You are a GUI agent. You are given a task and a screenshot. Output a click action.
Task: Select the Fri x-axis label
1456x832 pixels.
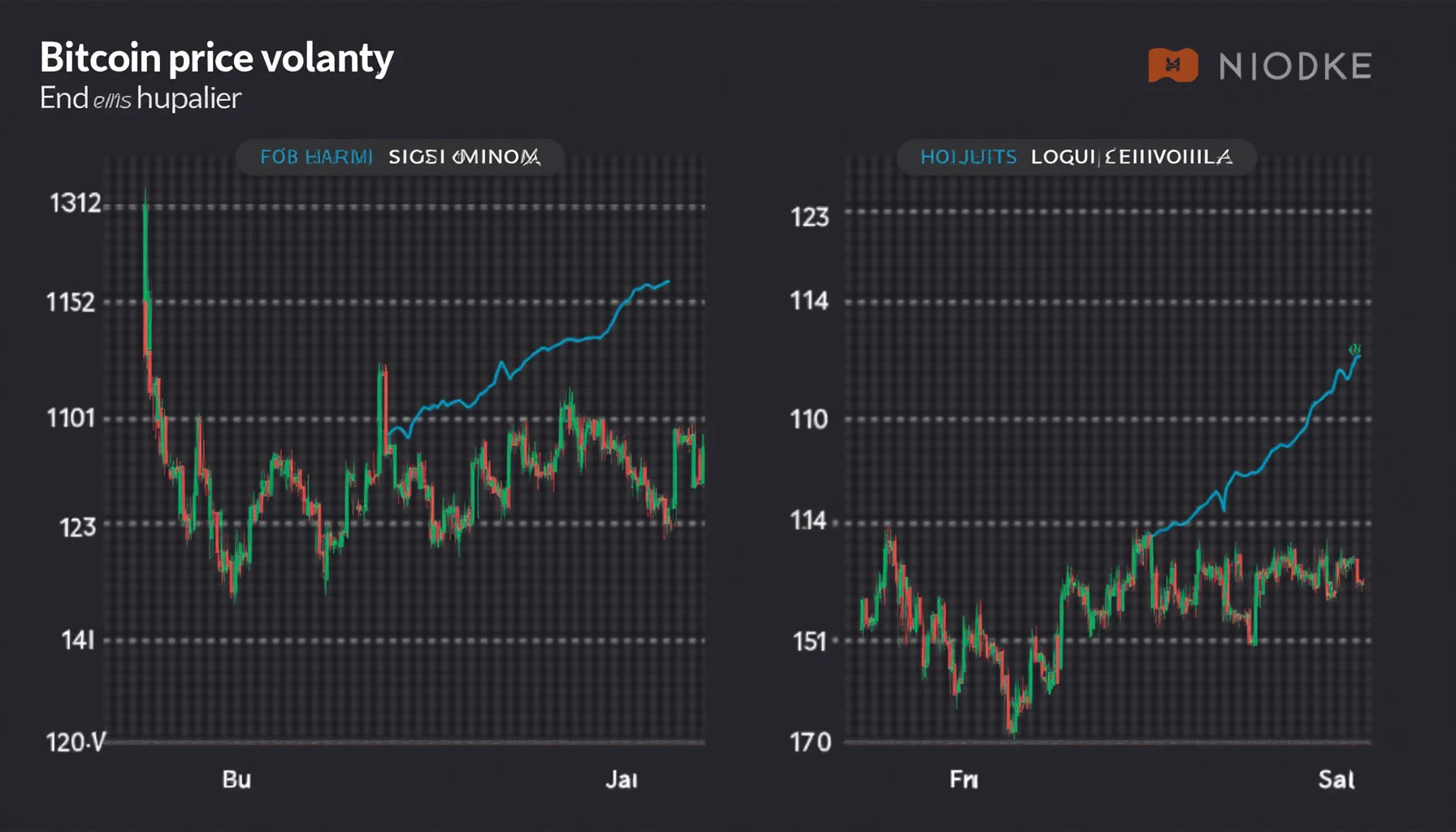click(x=964, y=780)
